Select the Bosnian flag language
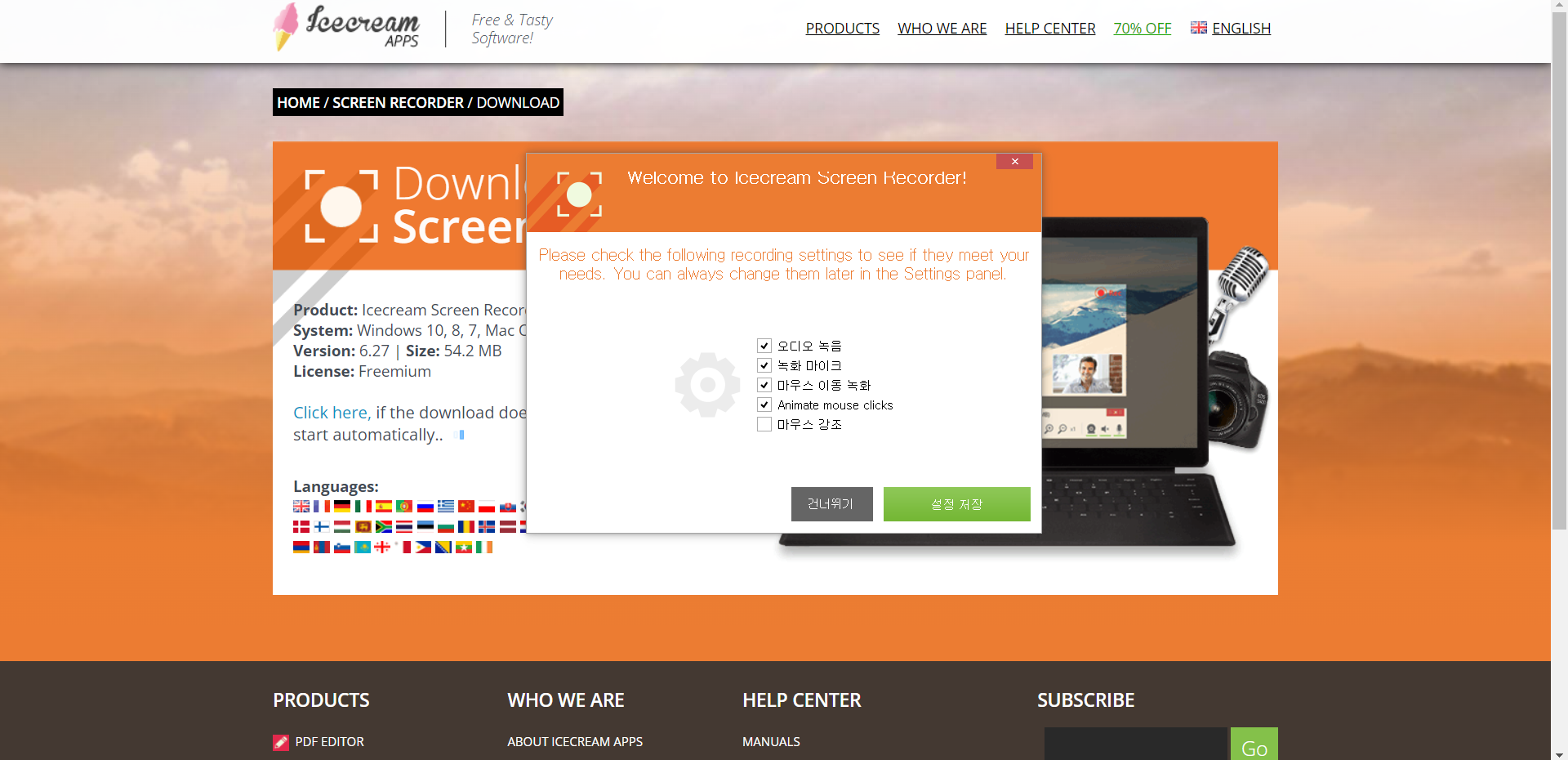 (x=443, y=547)
